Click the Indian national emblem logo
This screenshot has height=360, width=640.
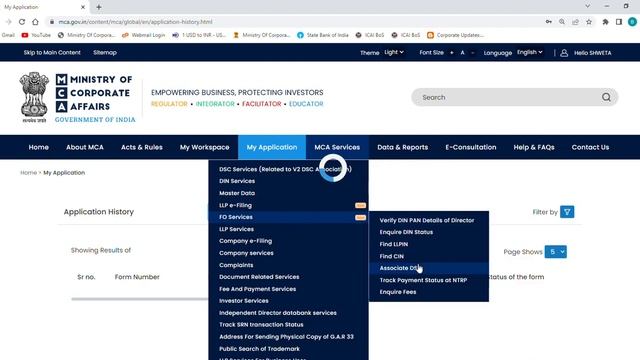[x=34, y=97]
